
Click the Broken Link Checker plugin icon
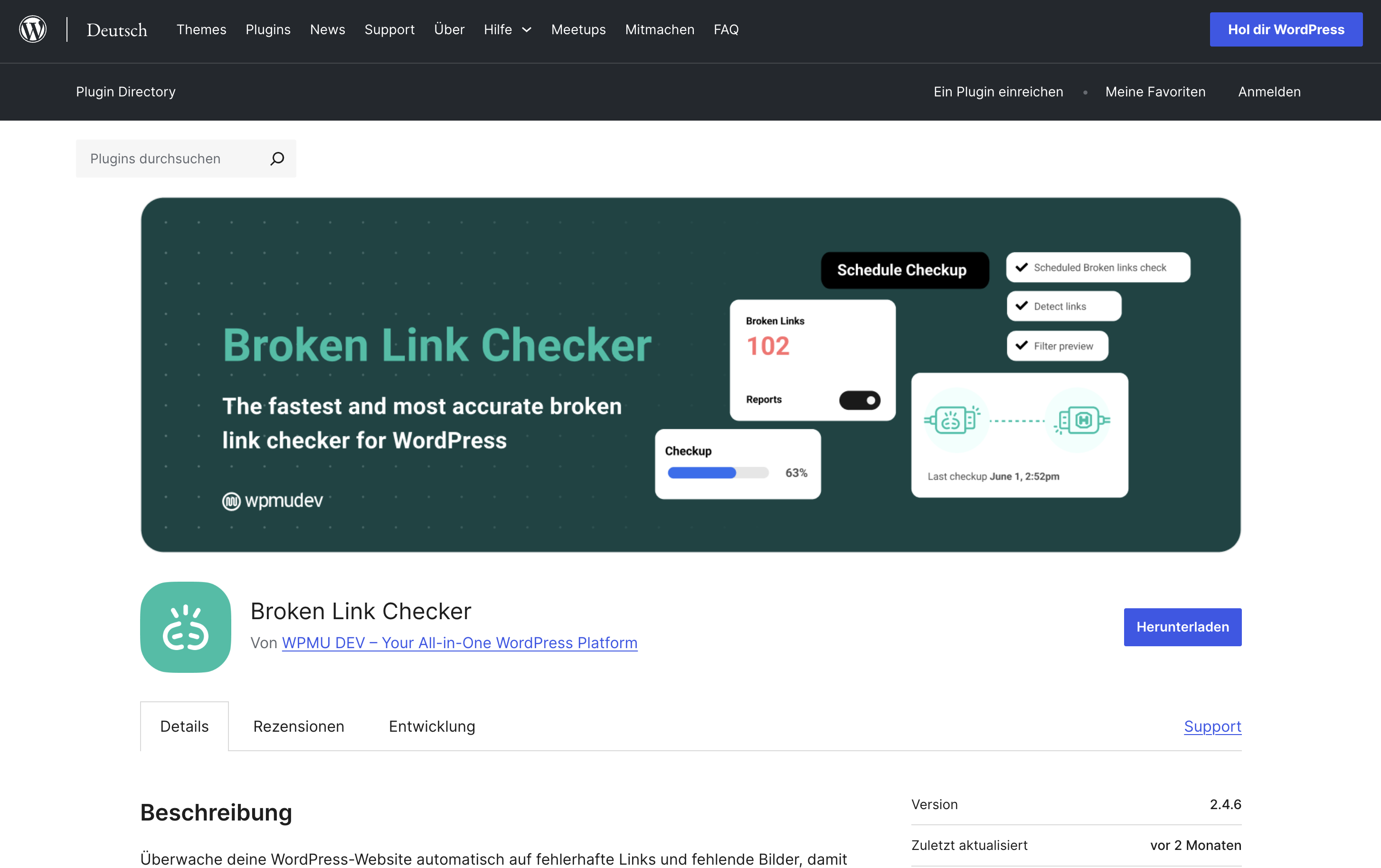click(186, 627)
